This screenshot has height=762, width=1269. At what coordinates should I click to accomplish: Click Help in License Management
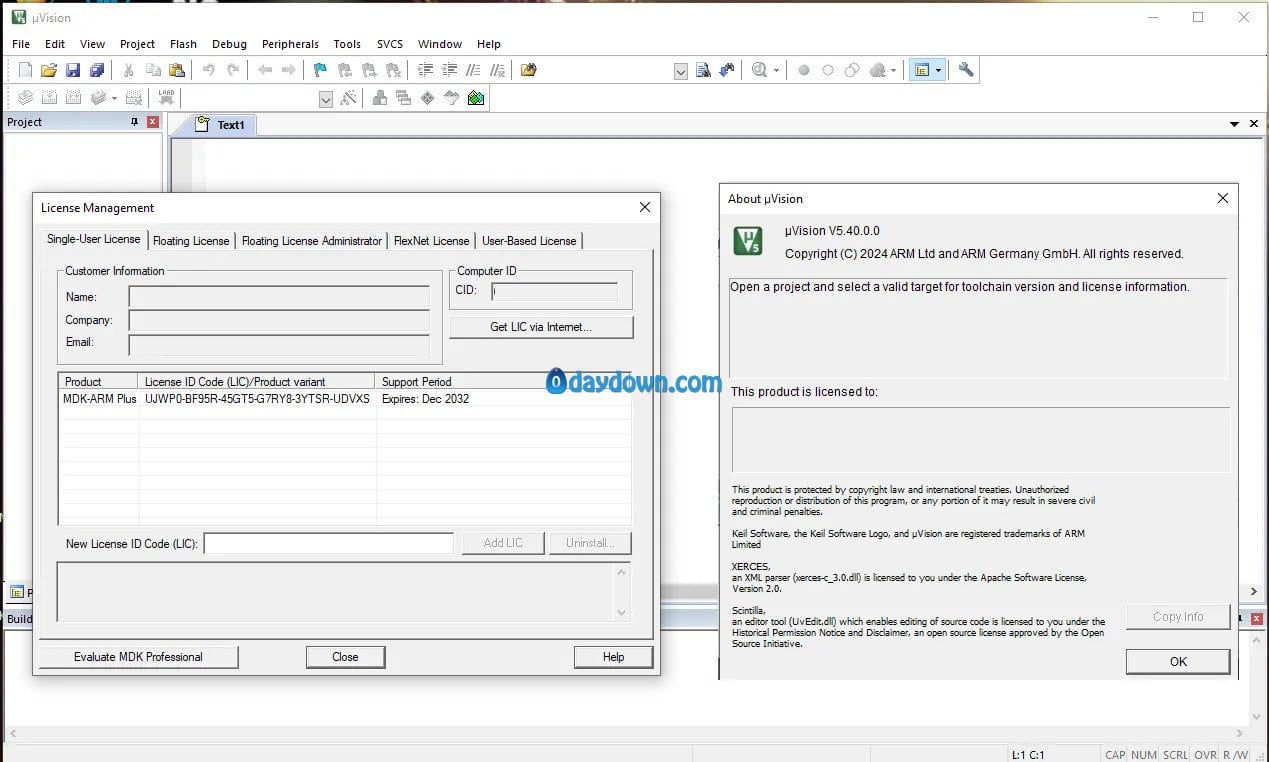coord(613,657)
